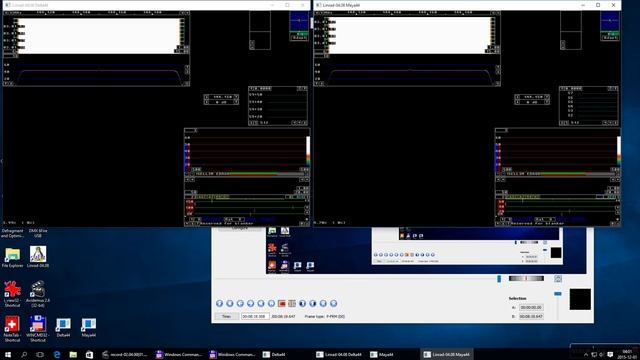The image size is (640, 360).
Task: Click the blue AFC box in Linrad Delta44 window
Action: click(x=299, y=21)
